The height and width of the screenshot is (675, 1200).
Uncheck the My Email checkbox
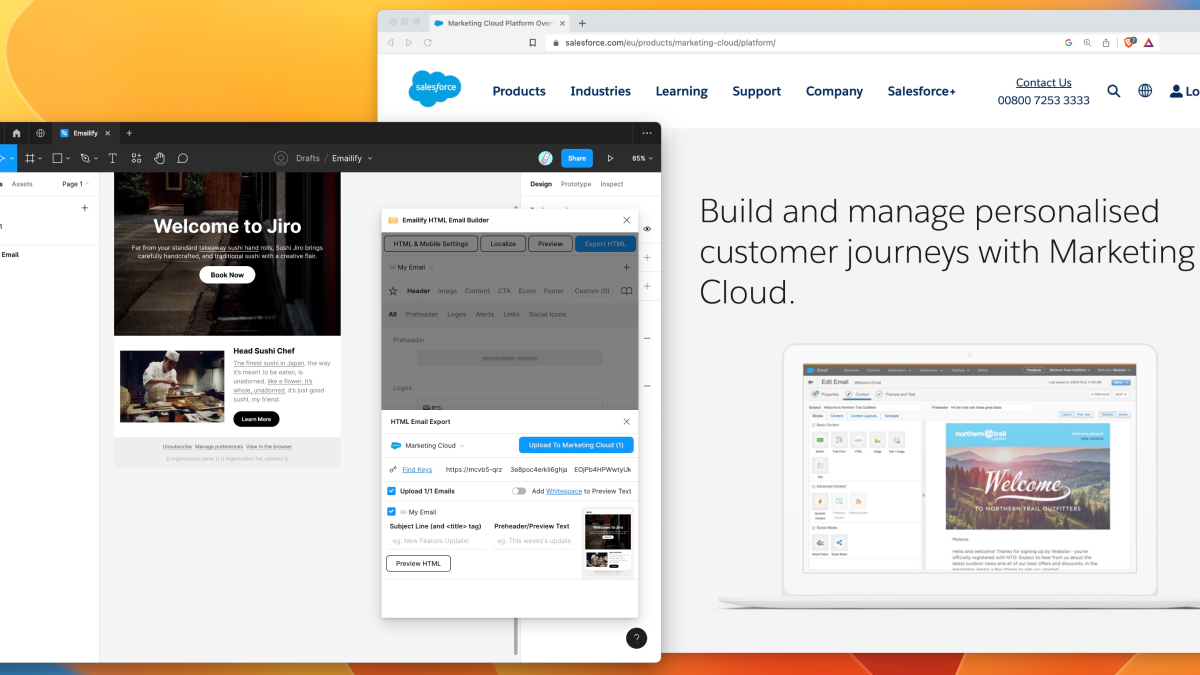tap(392, 512)
